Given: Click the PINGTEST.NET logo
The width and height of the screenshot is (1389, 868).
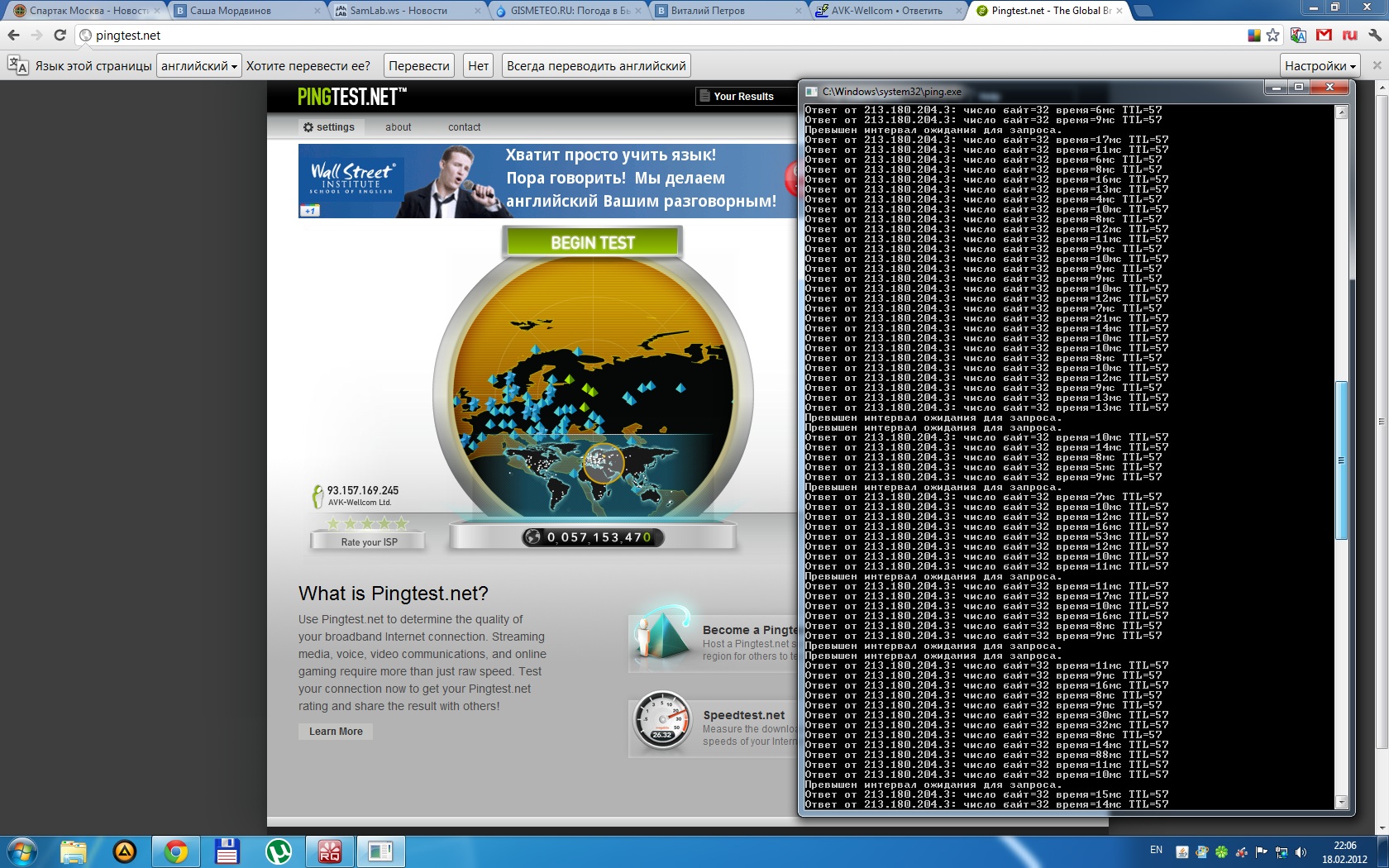Looking at the screenshot, I should (351, 97).
